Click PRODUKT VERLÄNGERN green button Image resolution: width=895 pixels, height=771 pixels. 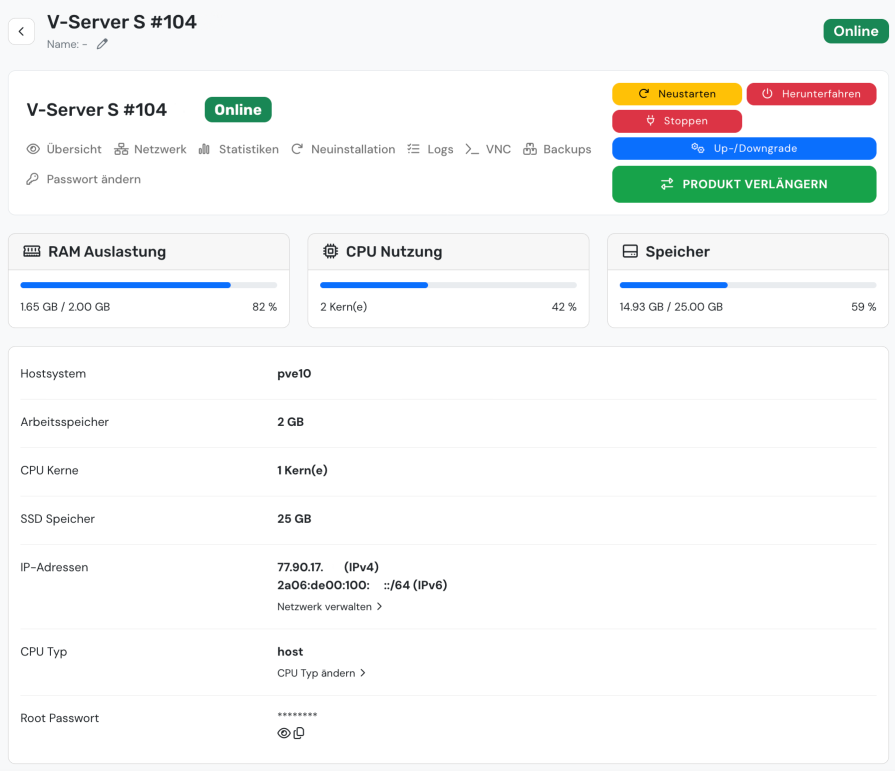click(x=744, y=184)
